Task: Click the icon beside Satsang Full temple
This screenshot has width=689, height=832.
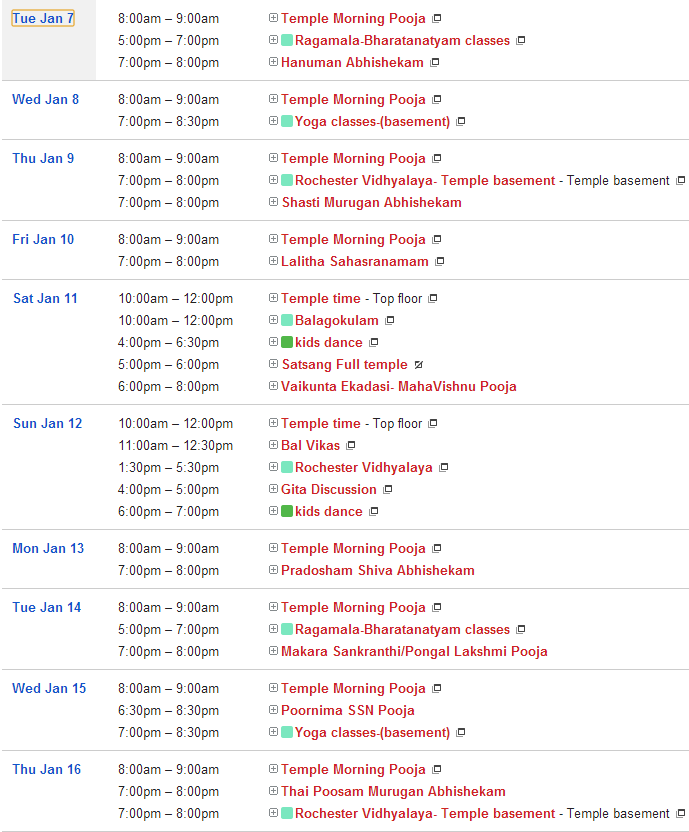Action: tap(419, 365)
